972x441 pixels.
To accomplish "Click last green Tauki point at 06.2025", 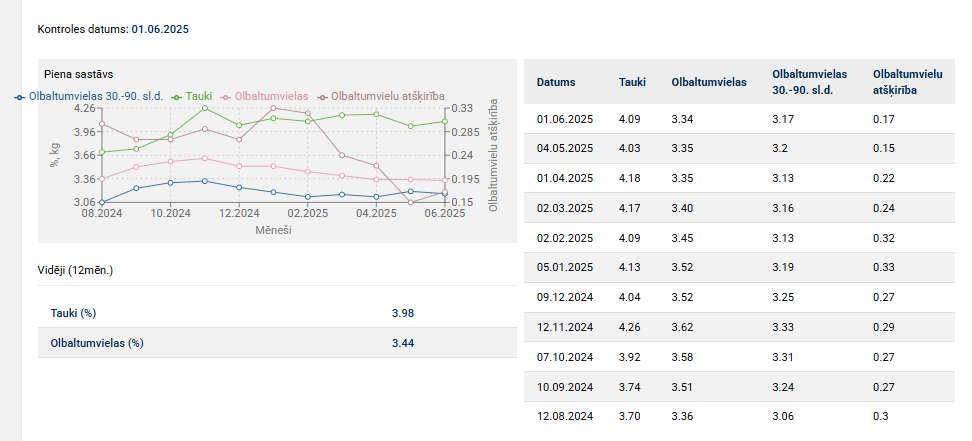I will (x=444, y=122).
